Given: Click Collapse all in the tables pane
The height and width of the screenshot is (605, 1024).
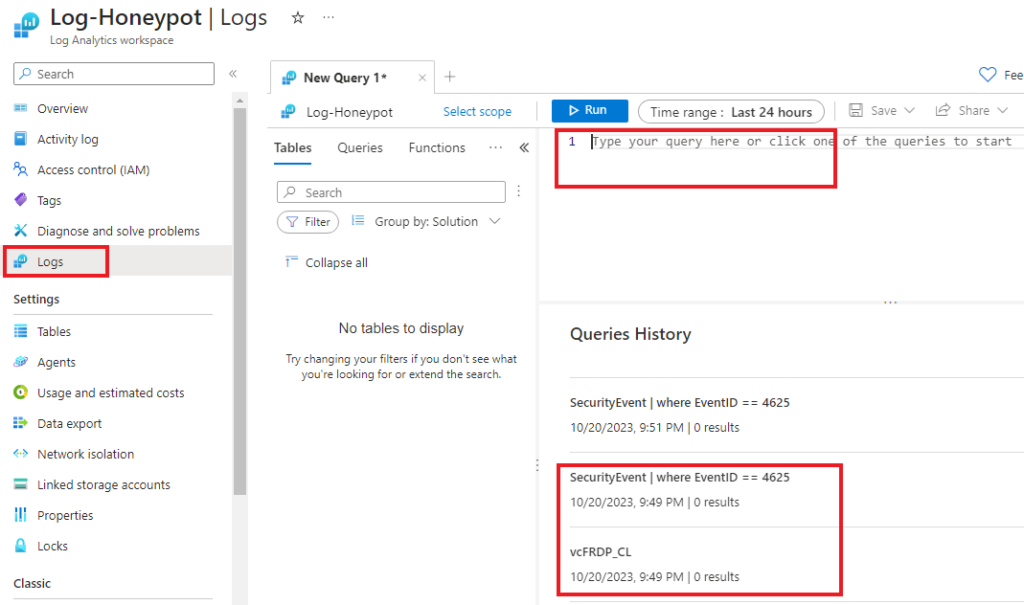Looking at the screenshot, I should [327, 263].
